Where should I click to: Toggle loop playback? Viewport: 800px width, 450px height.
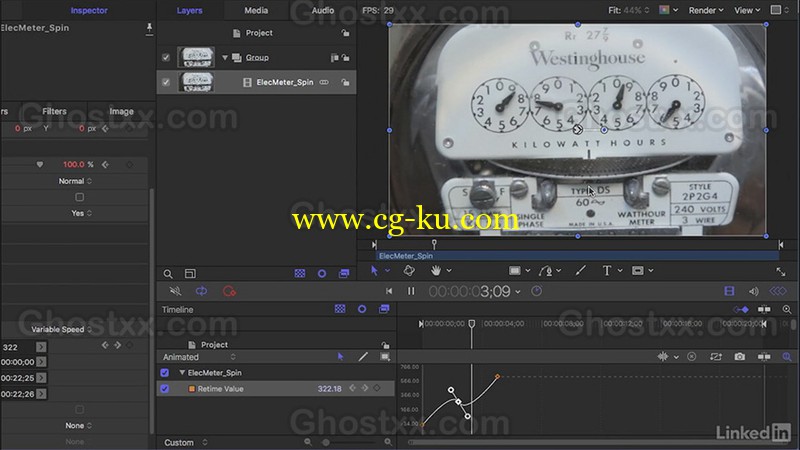point(202,291)
